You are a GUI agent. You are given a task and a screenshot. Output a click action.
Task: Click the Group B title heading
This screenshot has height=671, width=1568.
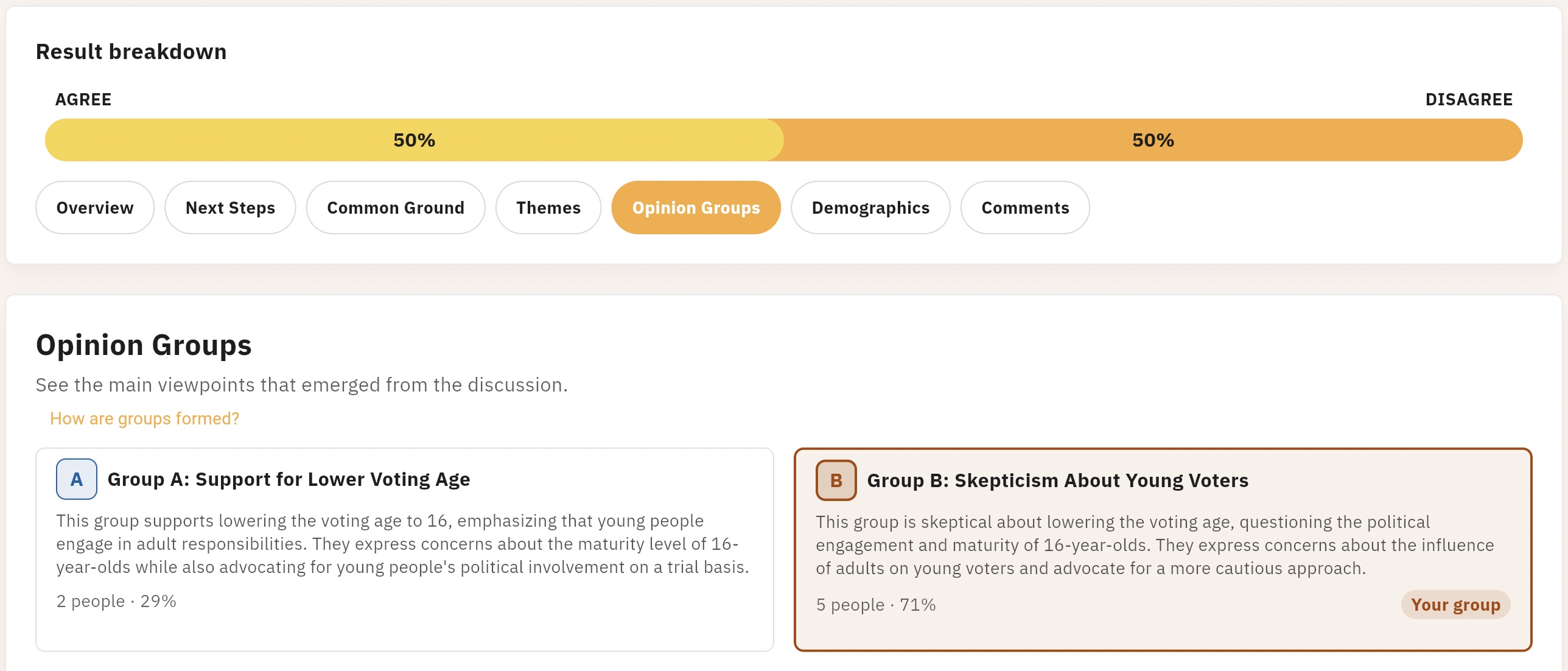pyautogui.click(x=1057, y=480)
